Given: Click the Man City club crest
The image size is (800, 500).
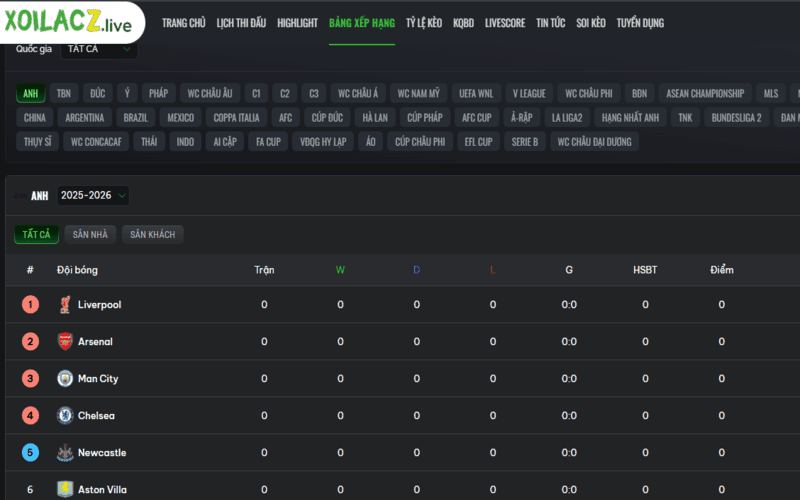Looking at the screenshot, I should tap(65, 379).
